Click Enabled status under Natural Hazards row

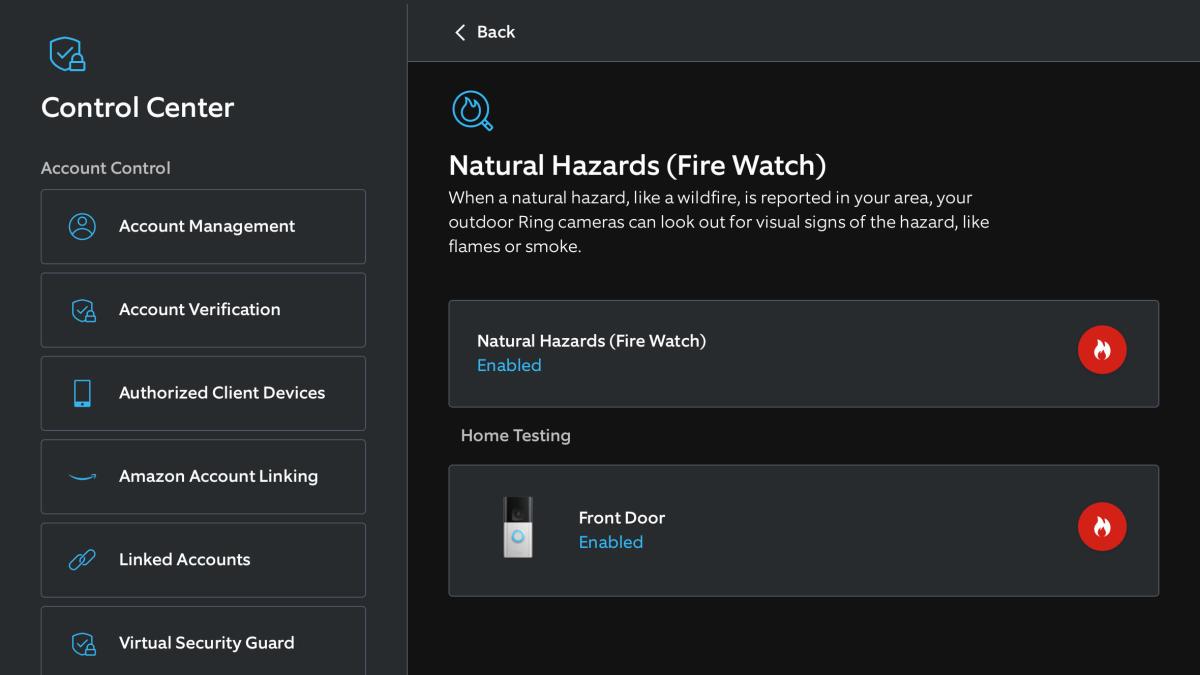tap(509, 365)
